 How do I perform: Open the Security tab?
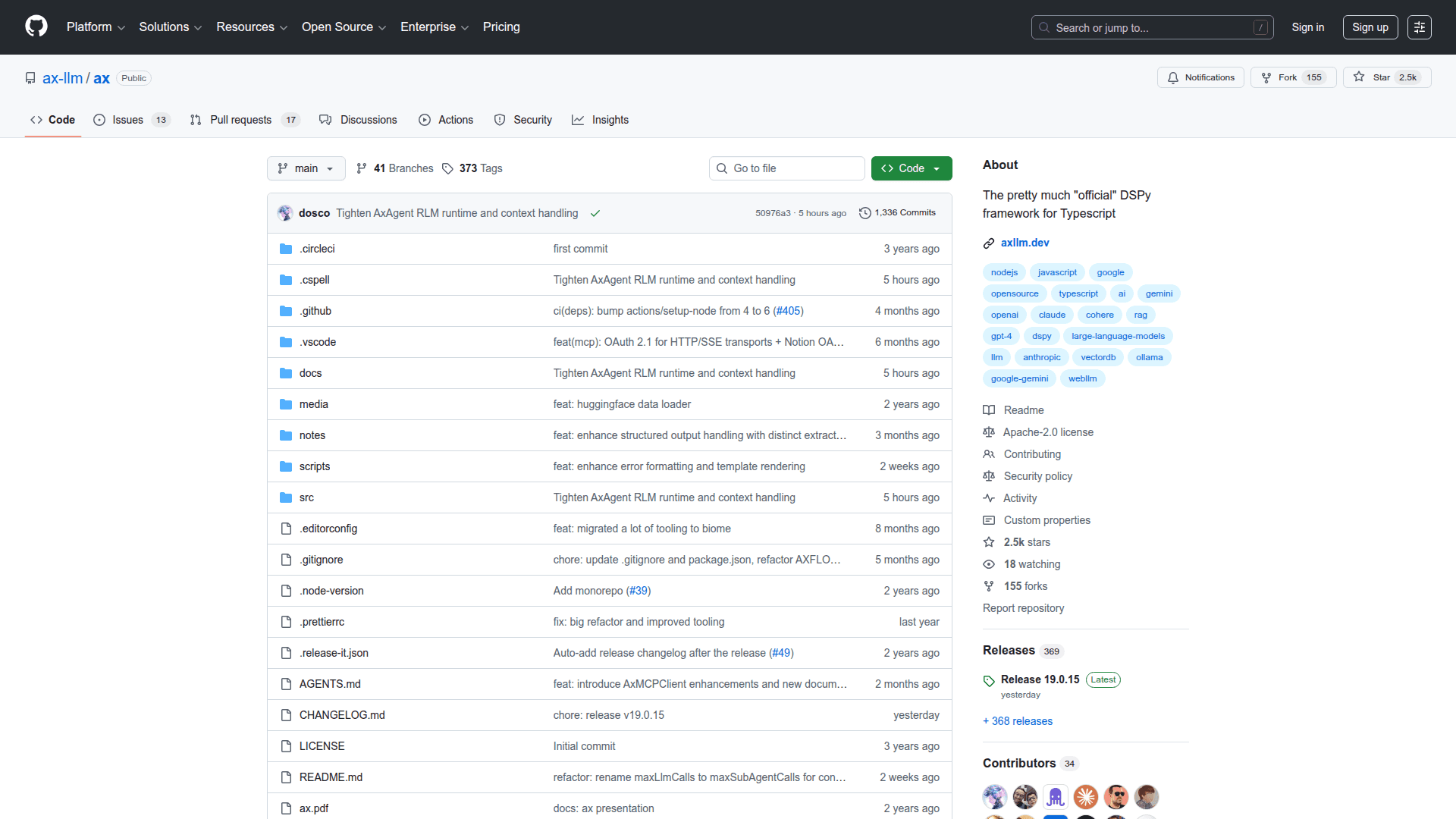[x=523, y=120]
